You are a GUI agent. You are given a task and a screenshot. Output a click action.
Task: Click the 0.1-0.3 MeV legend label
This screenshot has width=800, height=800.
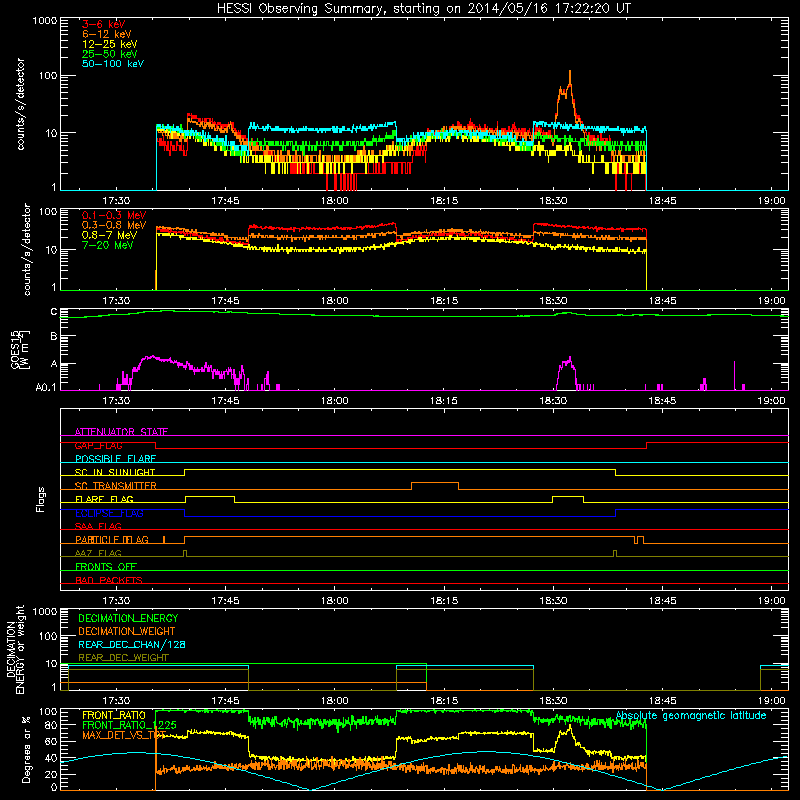coord(114,216)
